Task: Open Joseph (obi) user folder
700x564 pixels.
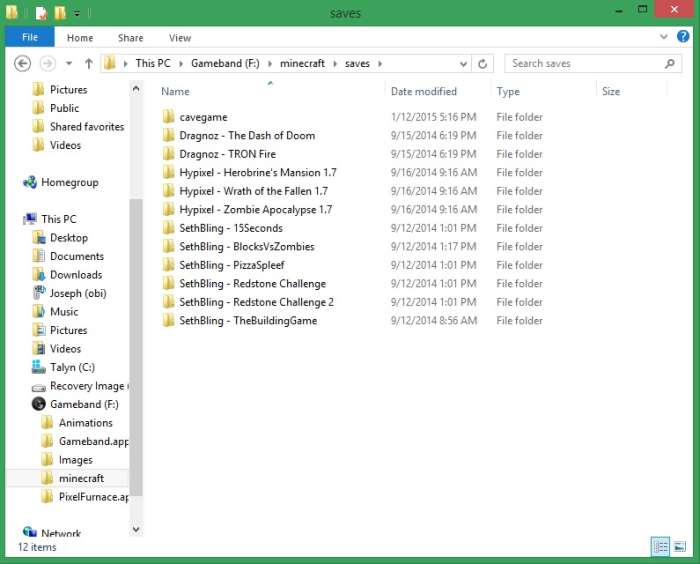Action: pyautogui.click(x=69, y=293)
